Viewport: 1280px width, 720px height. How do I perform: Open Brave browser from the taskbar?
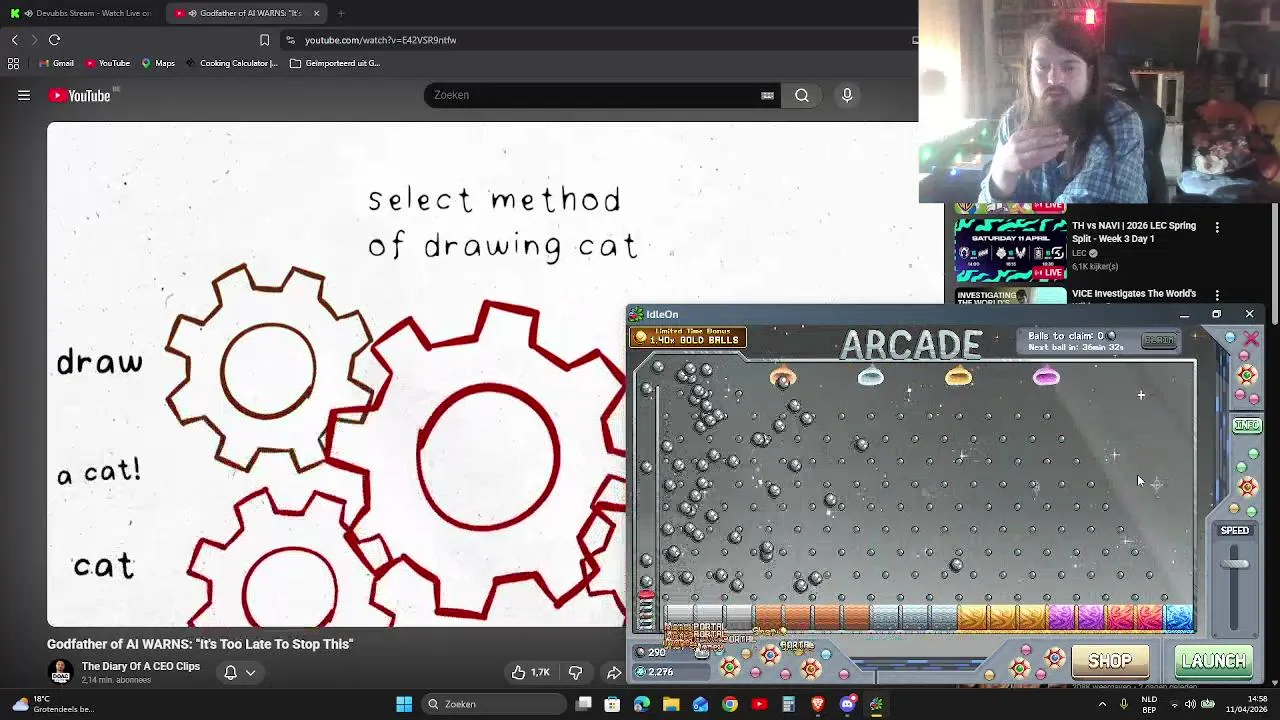click(x=818, y=704)
